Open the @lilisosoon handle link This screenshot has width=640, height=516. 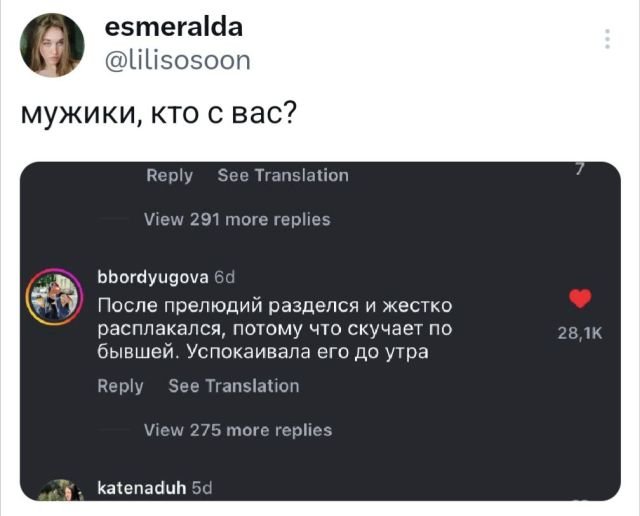[x=178, y=61]
